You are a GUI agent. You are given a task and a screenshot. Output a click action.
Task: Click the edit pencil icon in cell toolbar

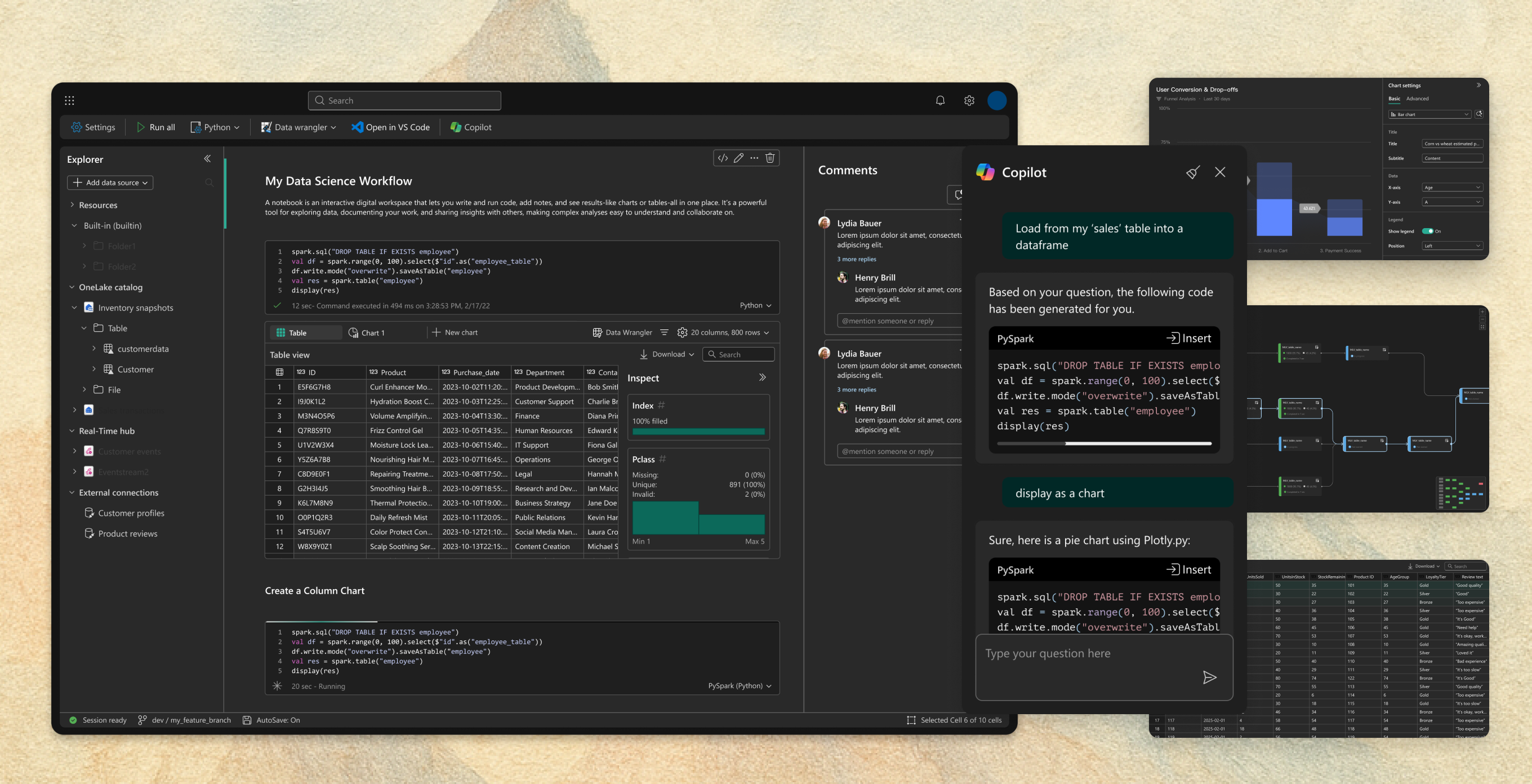tap(738, 158)
